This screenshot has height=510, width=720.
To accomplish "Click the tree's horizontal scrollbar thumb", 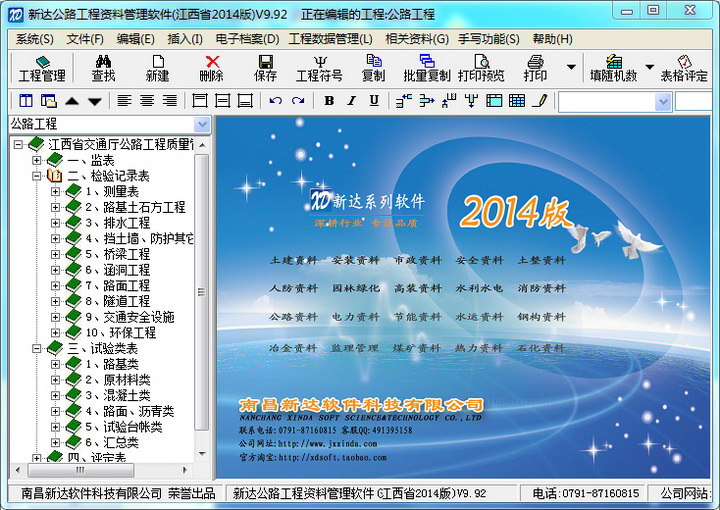I will [x=81, y=470].
